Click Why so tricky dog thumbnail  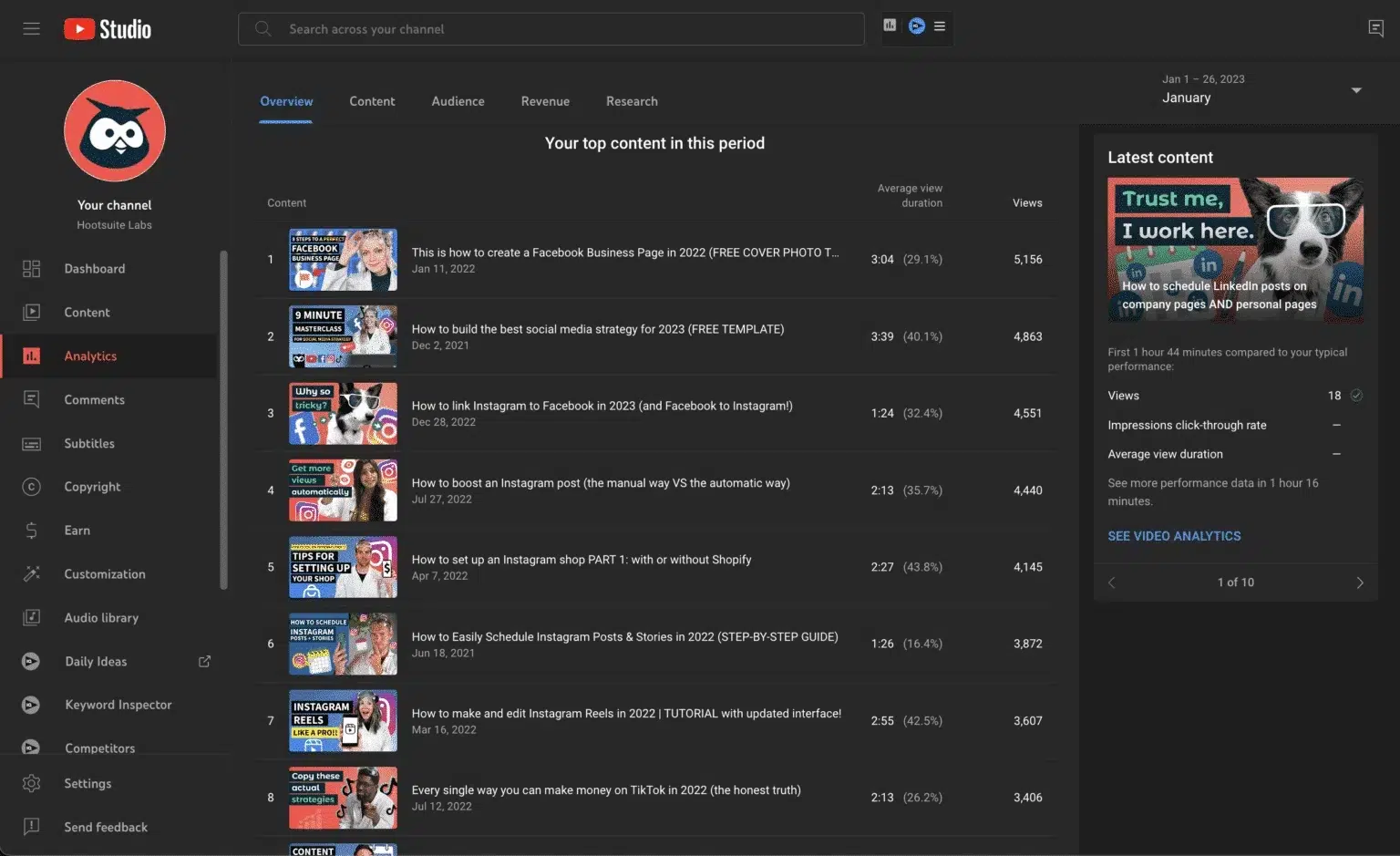coord(343,413)
